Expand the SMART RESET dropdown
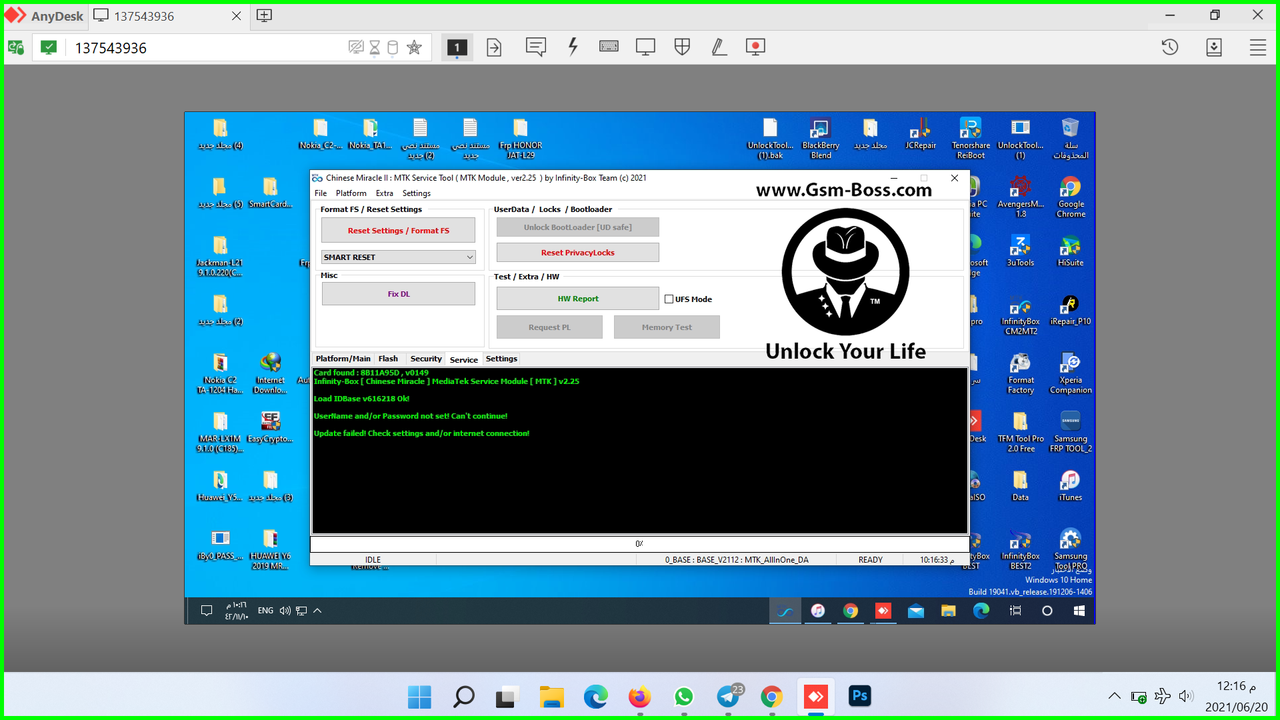1280x720 pixels. click(x=398, y=257)
